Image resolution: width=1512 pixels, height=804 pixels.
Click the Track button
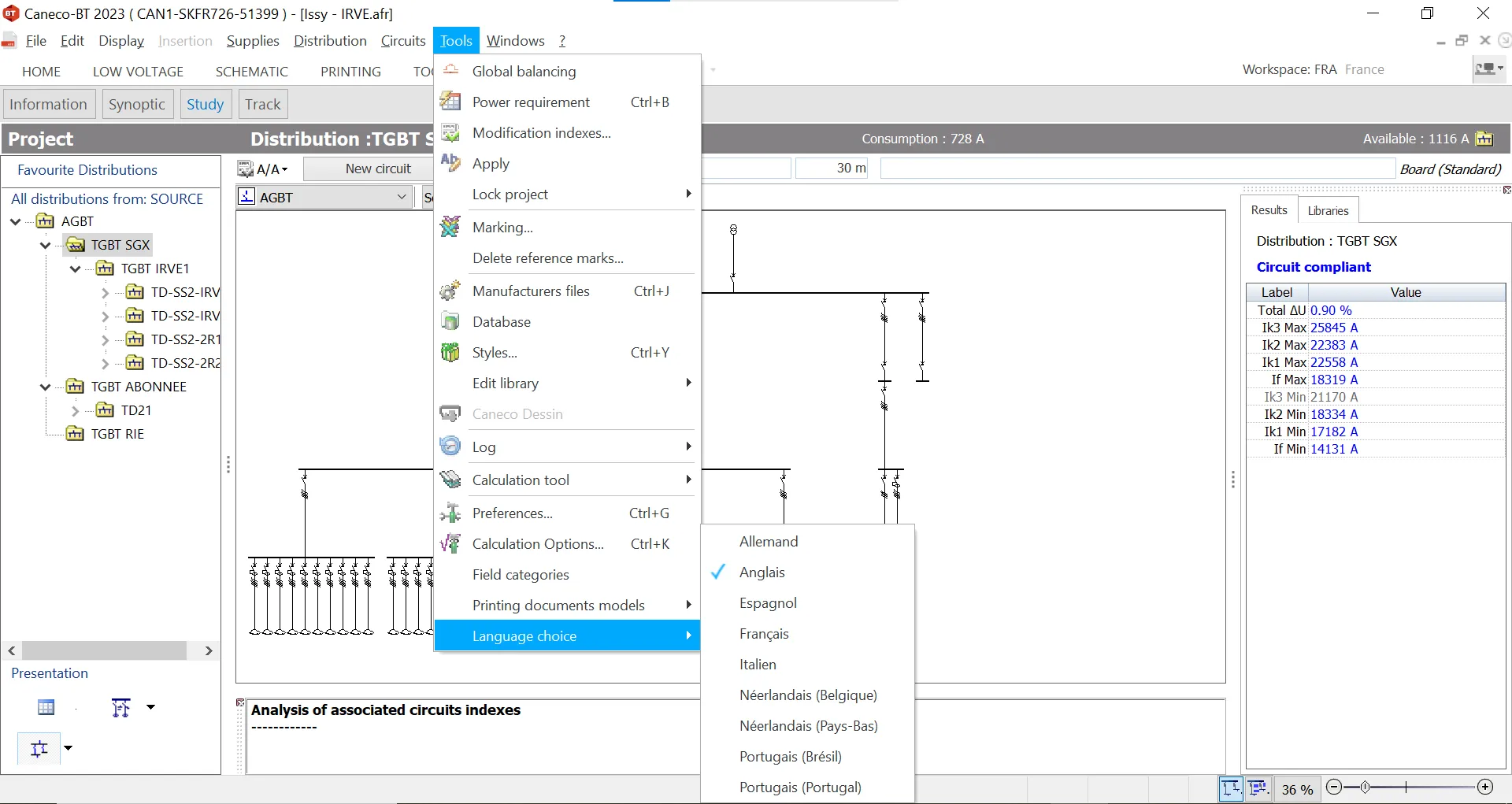tap(263, 104)
